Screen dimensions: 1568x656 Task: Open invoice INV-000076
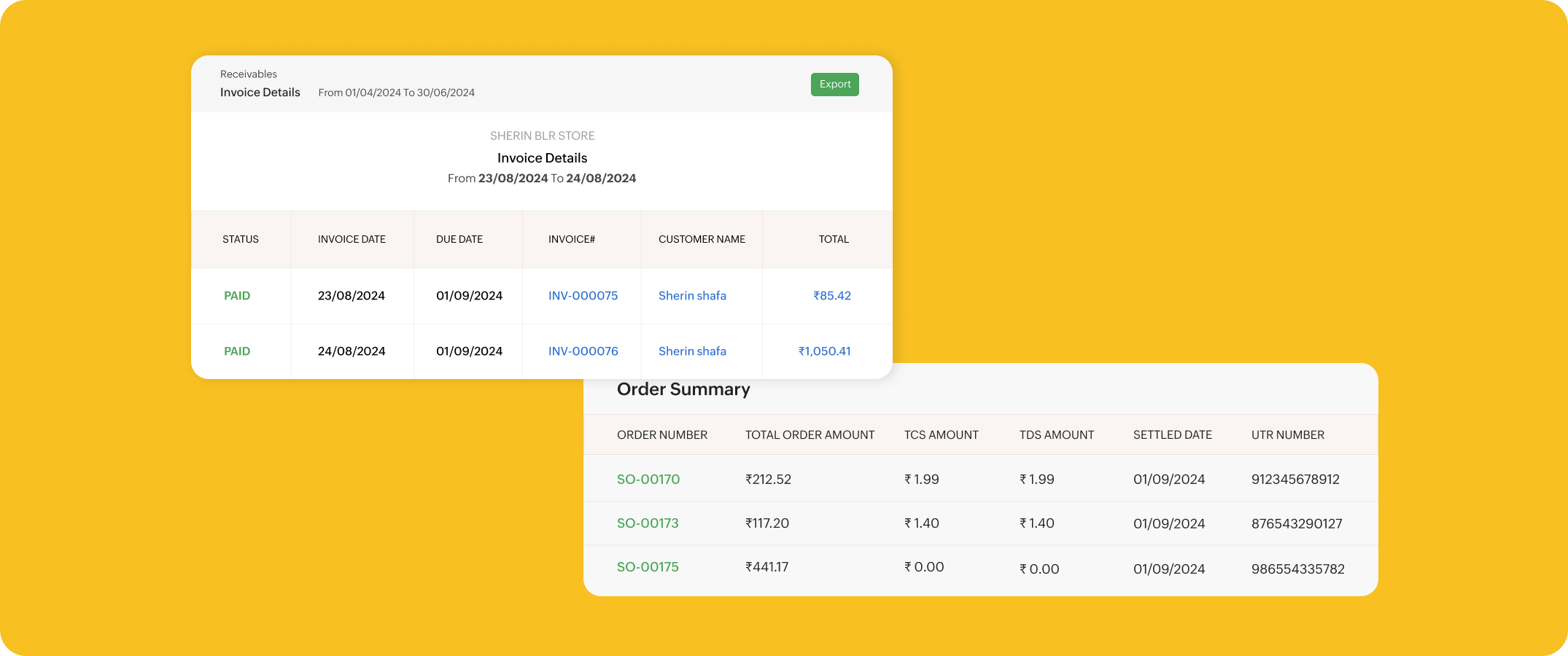click(x=583, y=351)
